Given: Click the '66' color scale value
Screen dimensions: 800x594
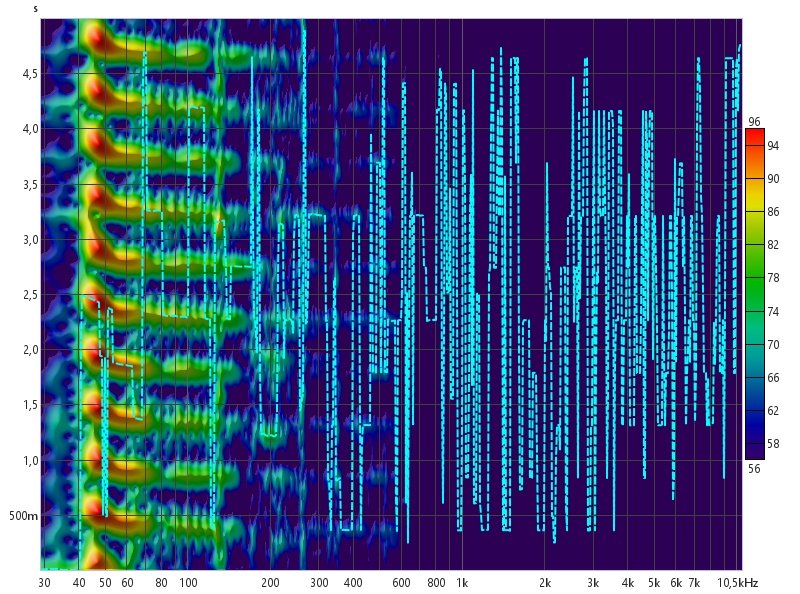Looking at the screenshot, I should pyautogui.click(x=773, y=378).
